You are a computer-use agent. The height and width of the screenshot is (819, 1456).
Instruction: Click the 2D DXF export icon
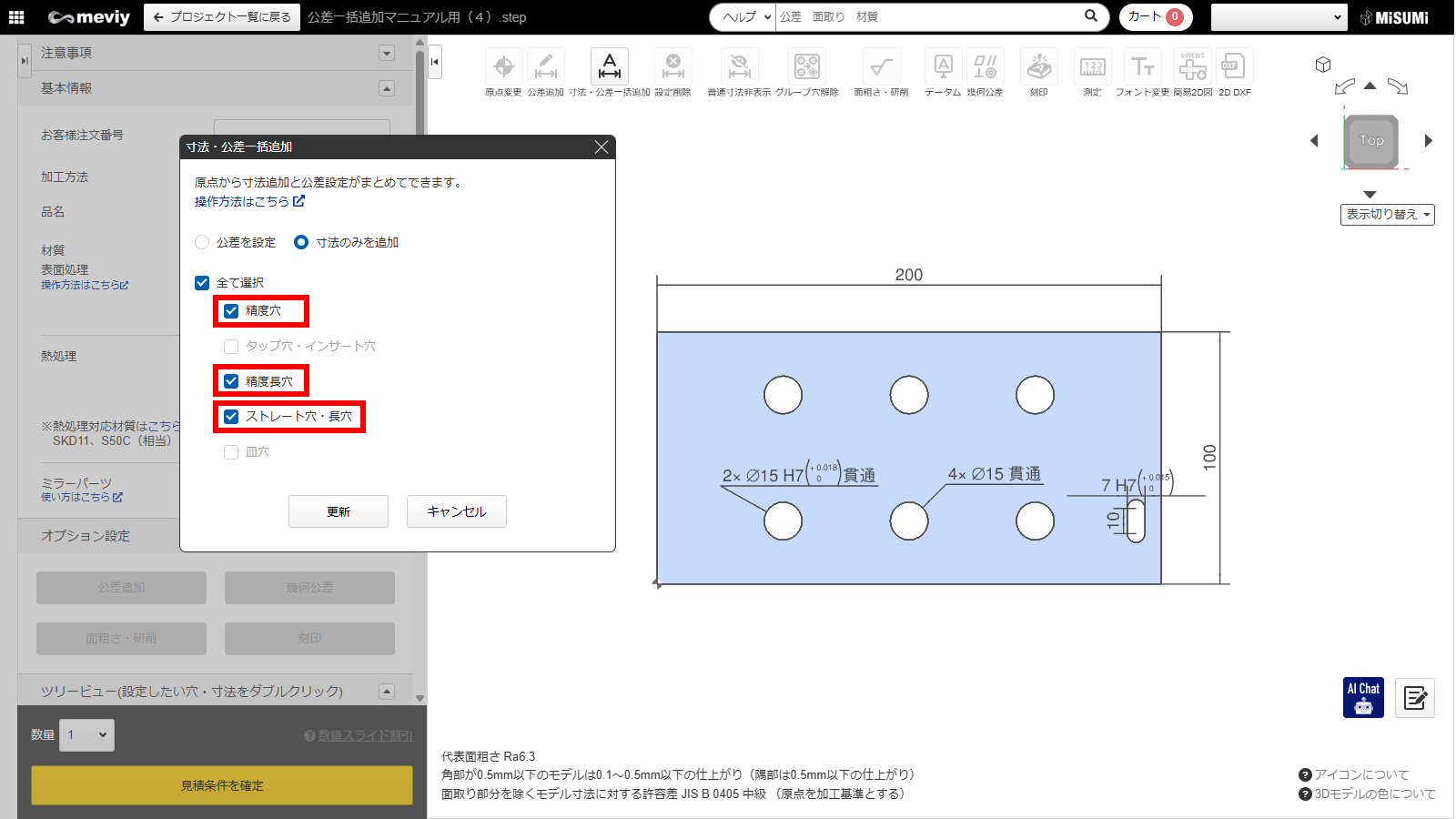click(x=1234, y=67)
